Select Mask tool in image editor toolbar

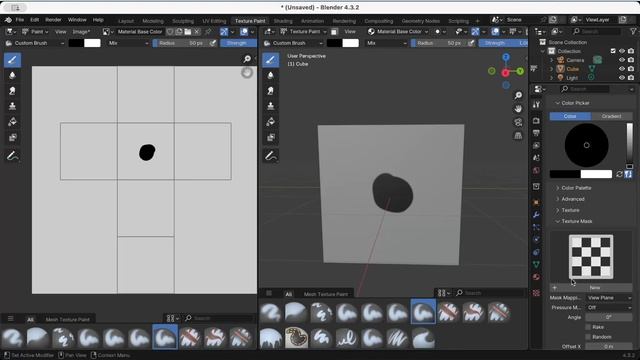[x=12, y=137]
